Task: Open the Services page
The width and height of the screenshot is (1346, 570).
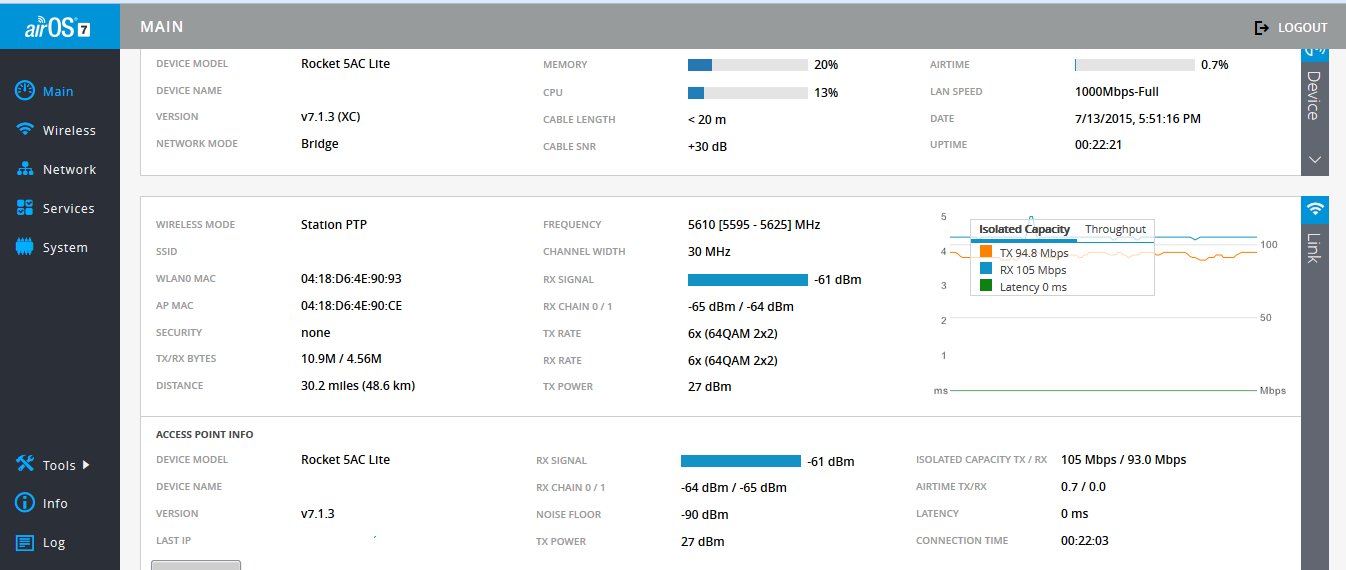Action: (56, 208)
